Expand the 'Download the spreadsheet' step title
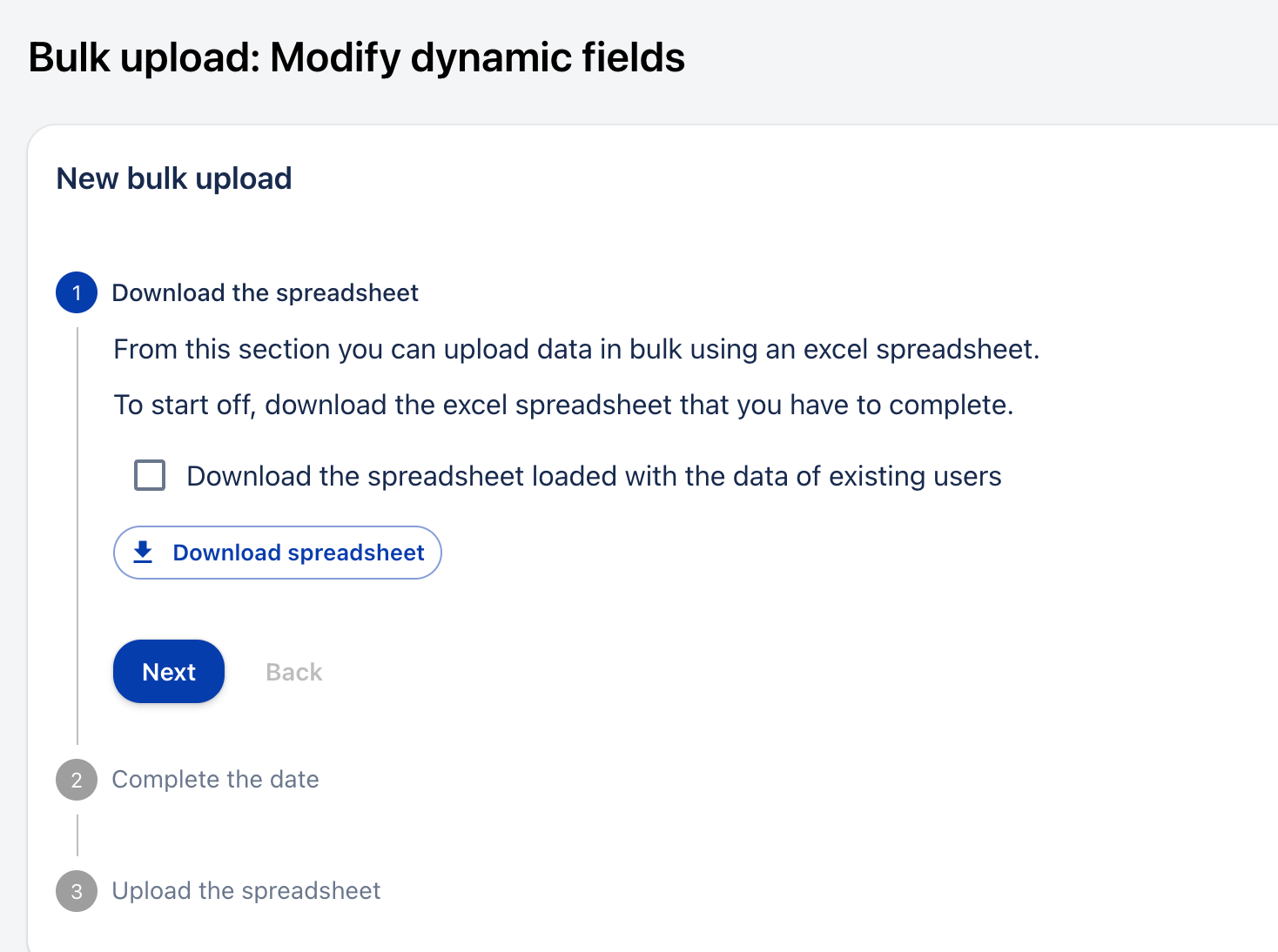This screenshot has height=952, width=1278. (x=265, y=293)
